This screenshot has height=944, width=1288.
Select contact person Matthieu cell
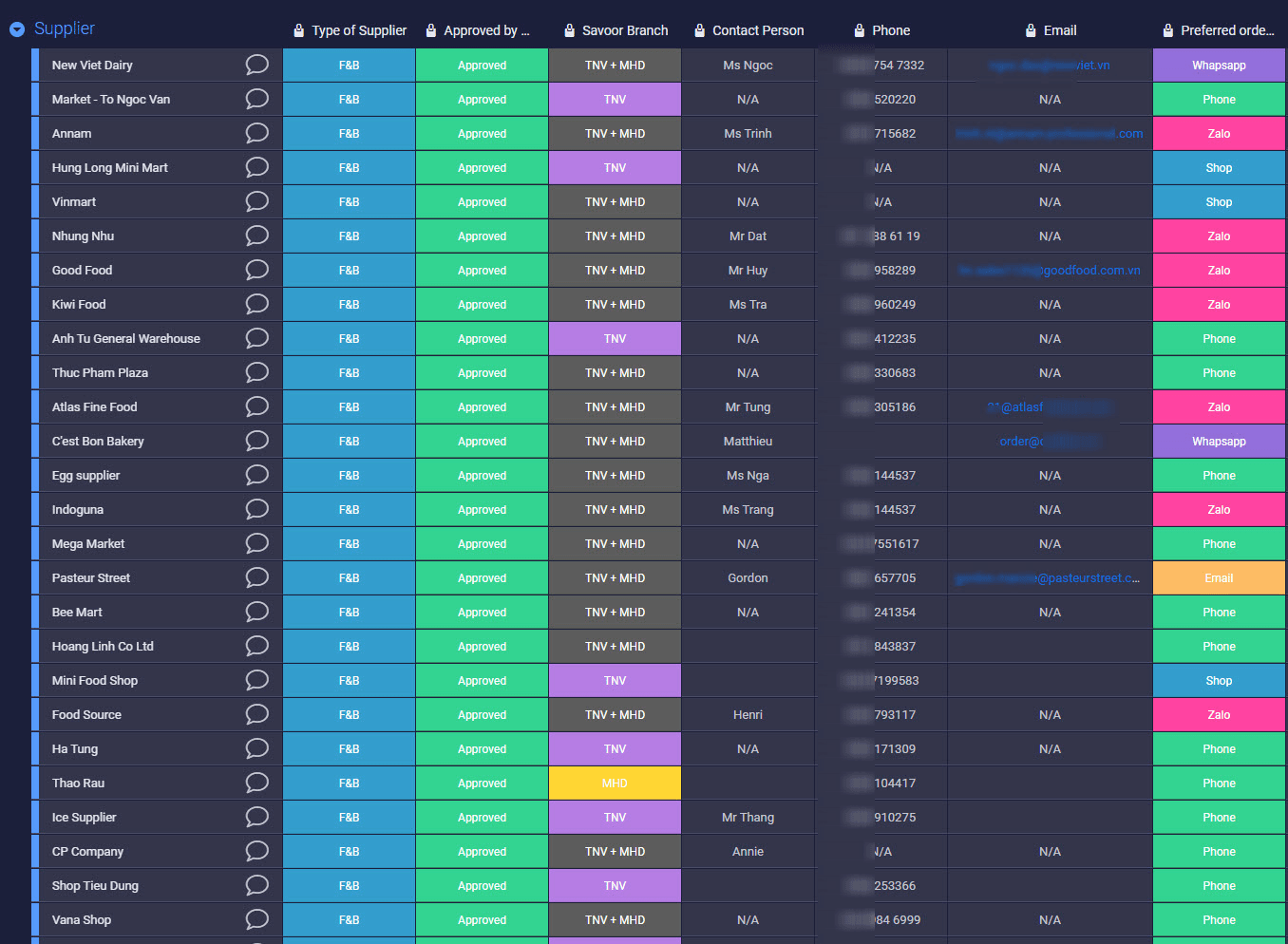[748, 442]
